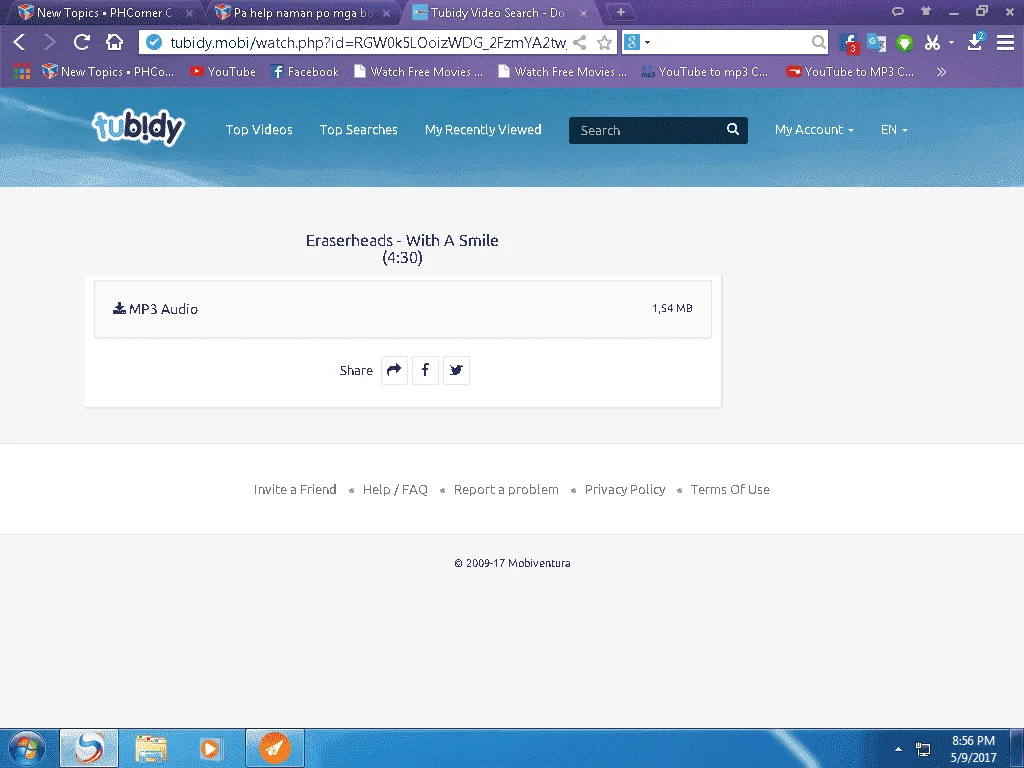This screenshot has height=768, width=1024.
Task: Go back with the browser back arrow
Action: pyautogui.click(x=19, y=42)
